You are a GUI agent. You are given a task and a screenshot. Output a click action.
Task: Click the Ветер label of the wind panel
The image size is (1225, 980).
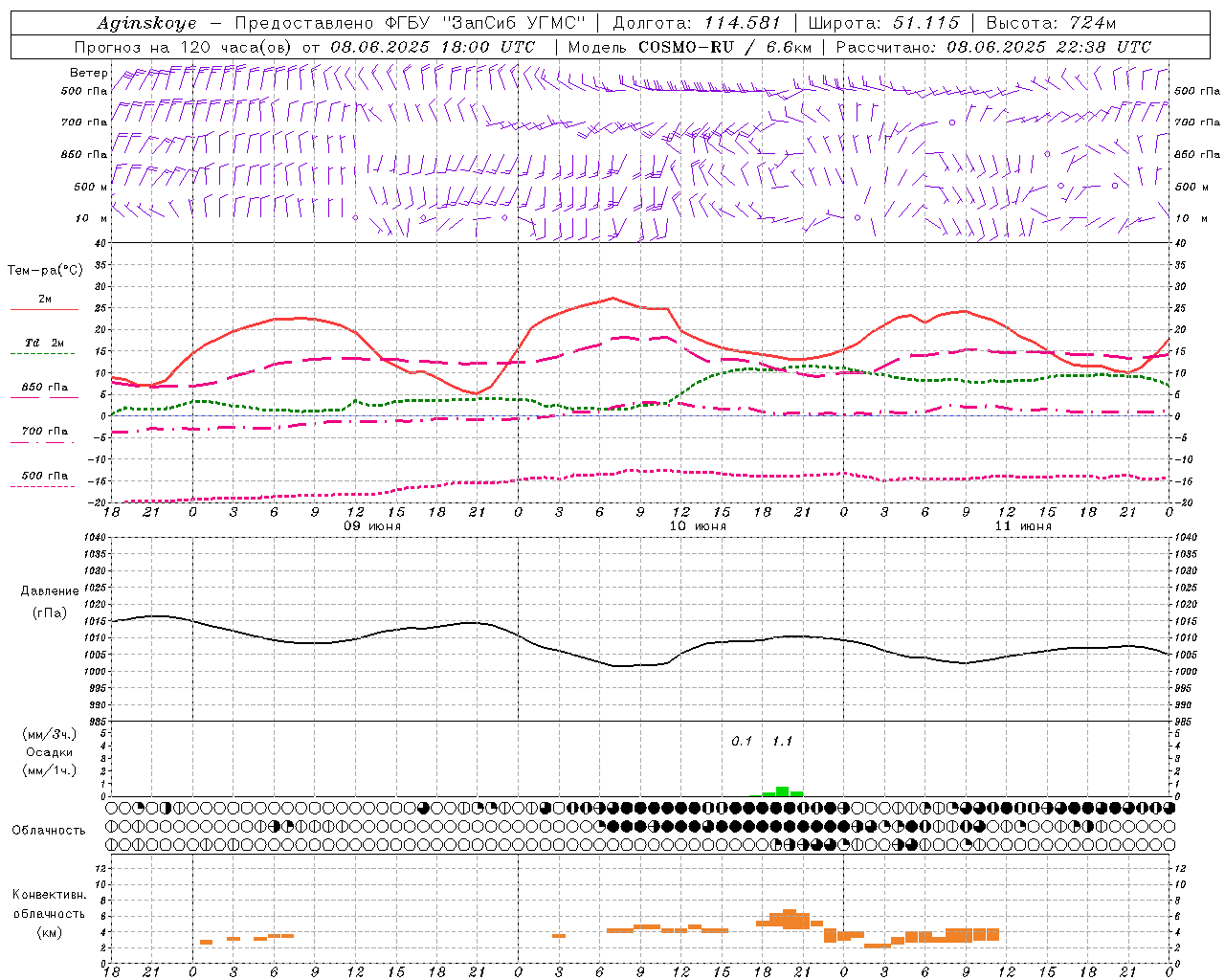tap(88, 73)
